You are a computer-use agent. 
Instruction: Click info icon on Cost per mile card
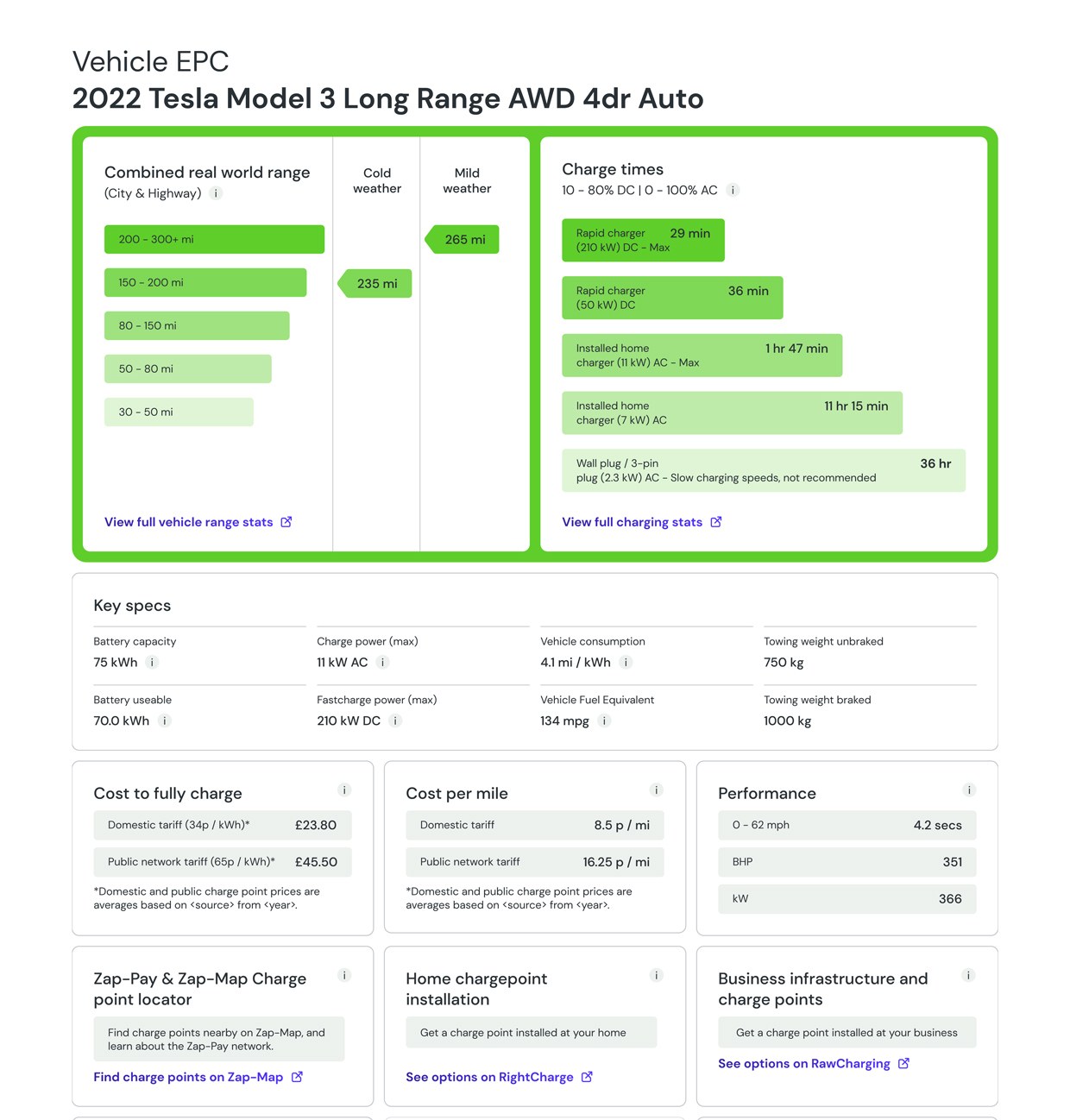[x=657, y=790]
